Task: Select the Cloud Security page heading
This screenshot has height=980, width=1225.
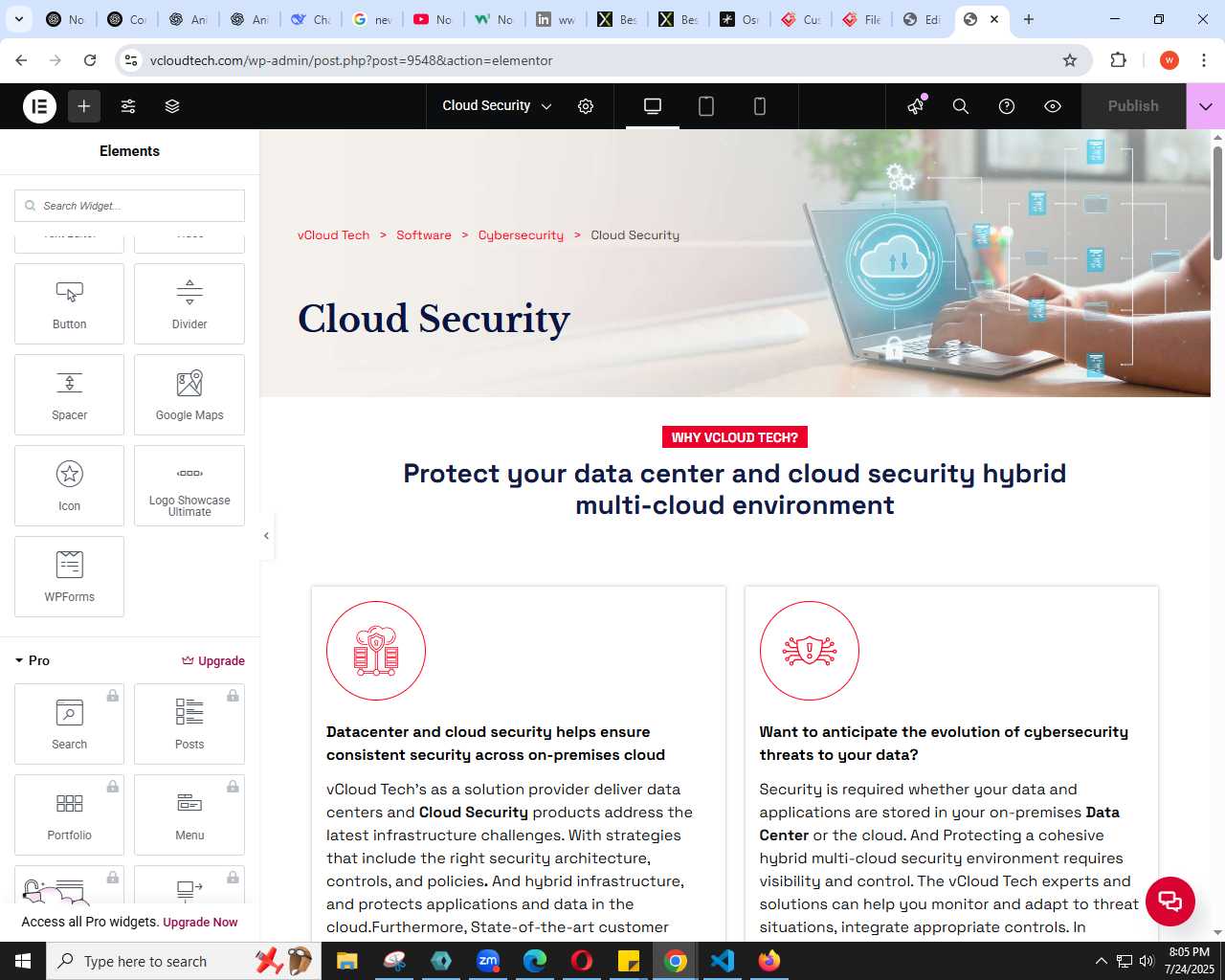Action: [434, 319]
